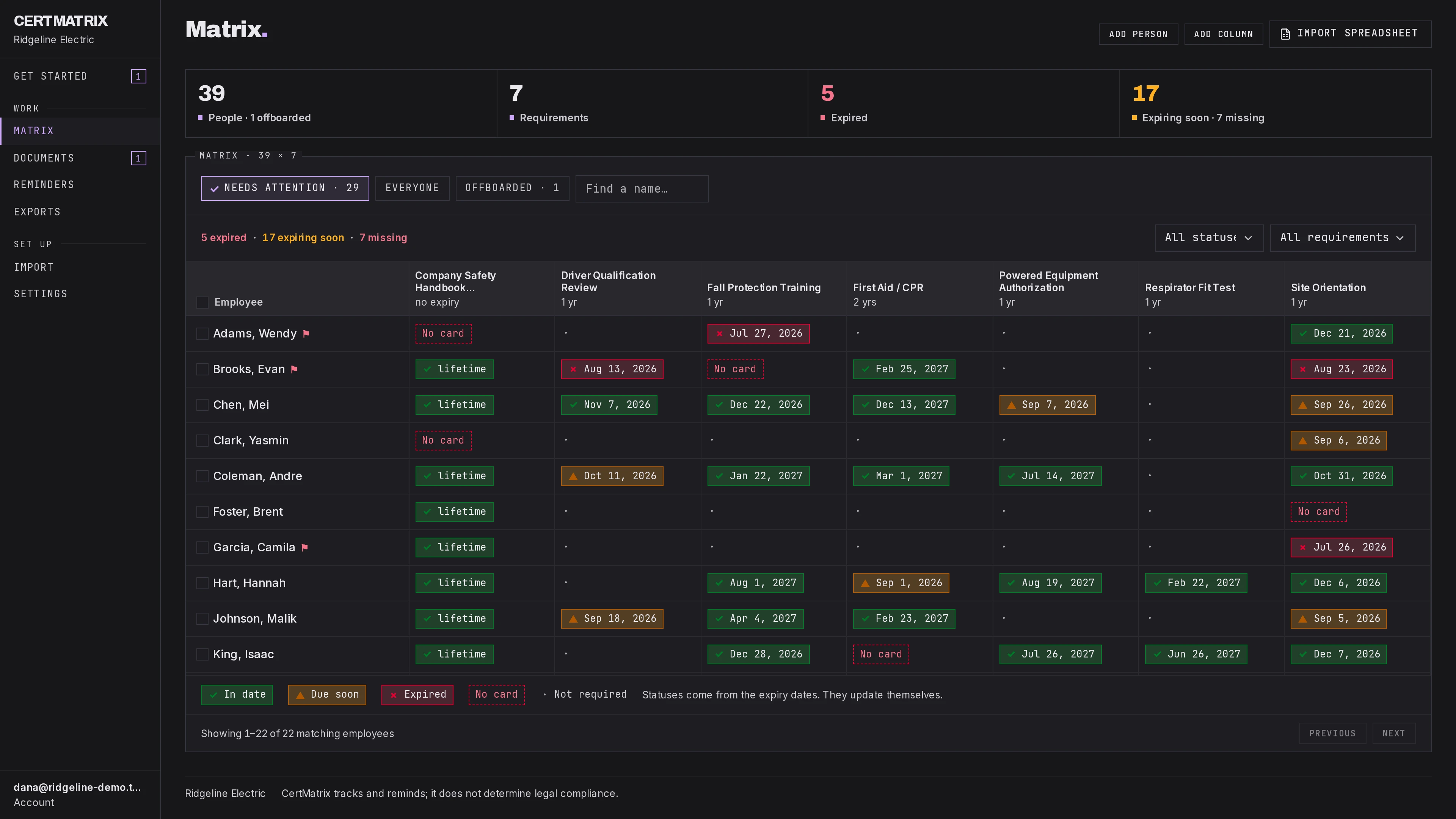This screenshot has width=1456, height=819.
Task: Click the Expired legend swatch
Action: point(417,695)
